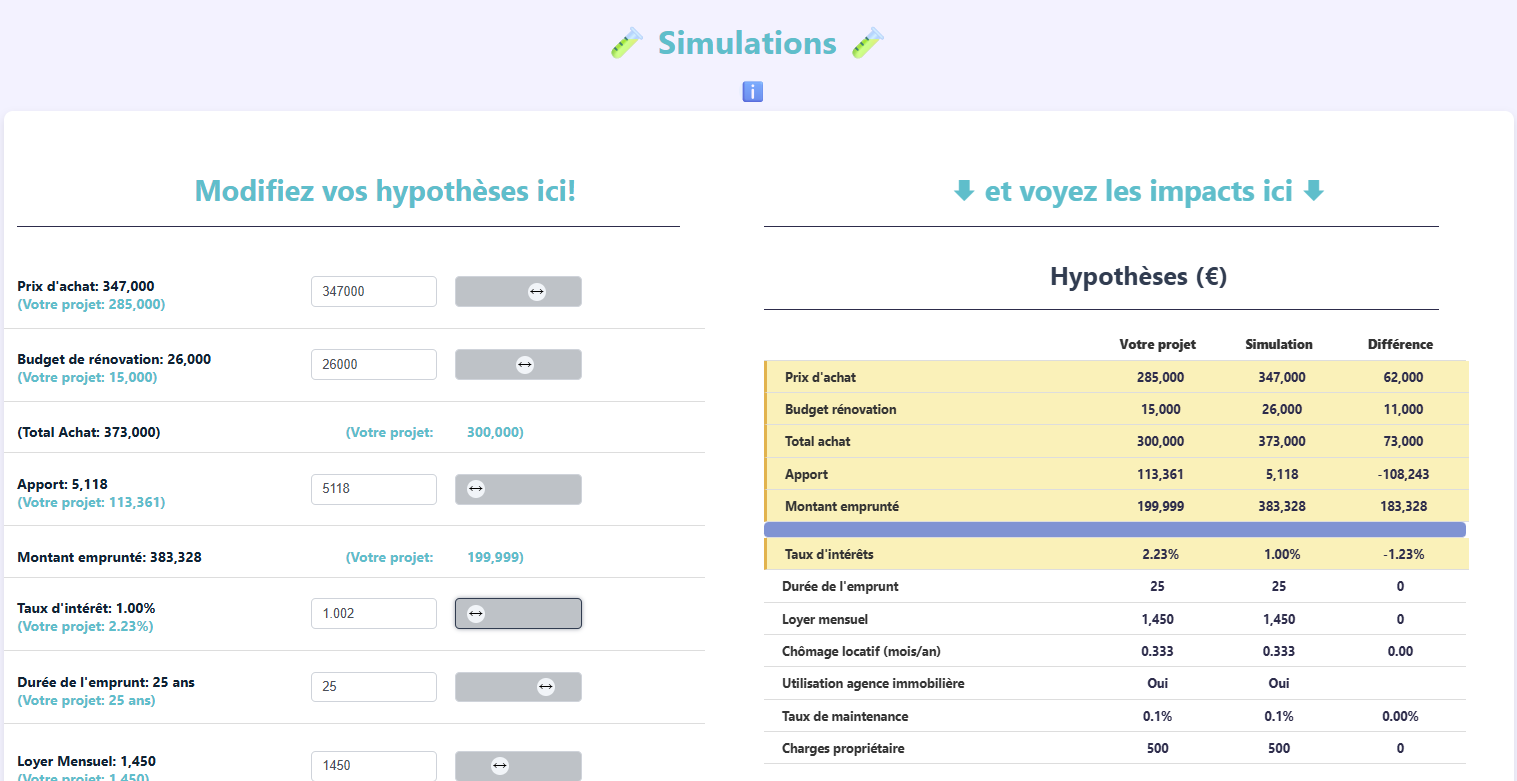1517x781 pixels.
Task: Click the Taux d'intérêt input 1.002
Action: 374,613
